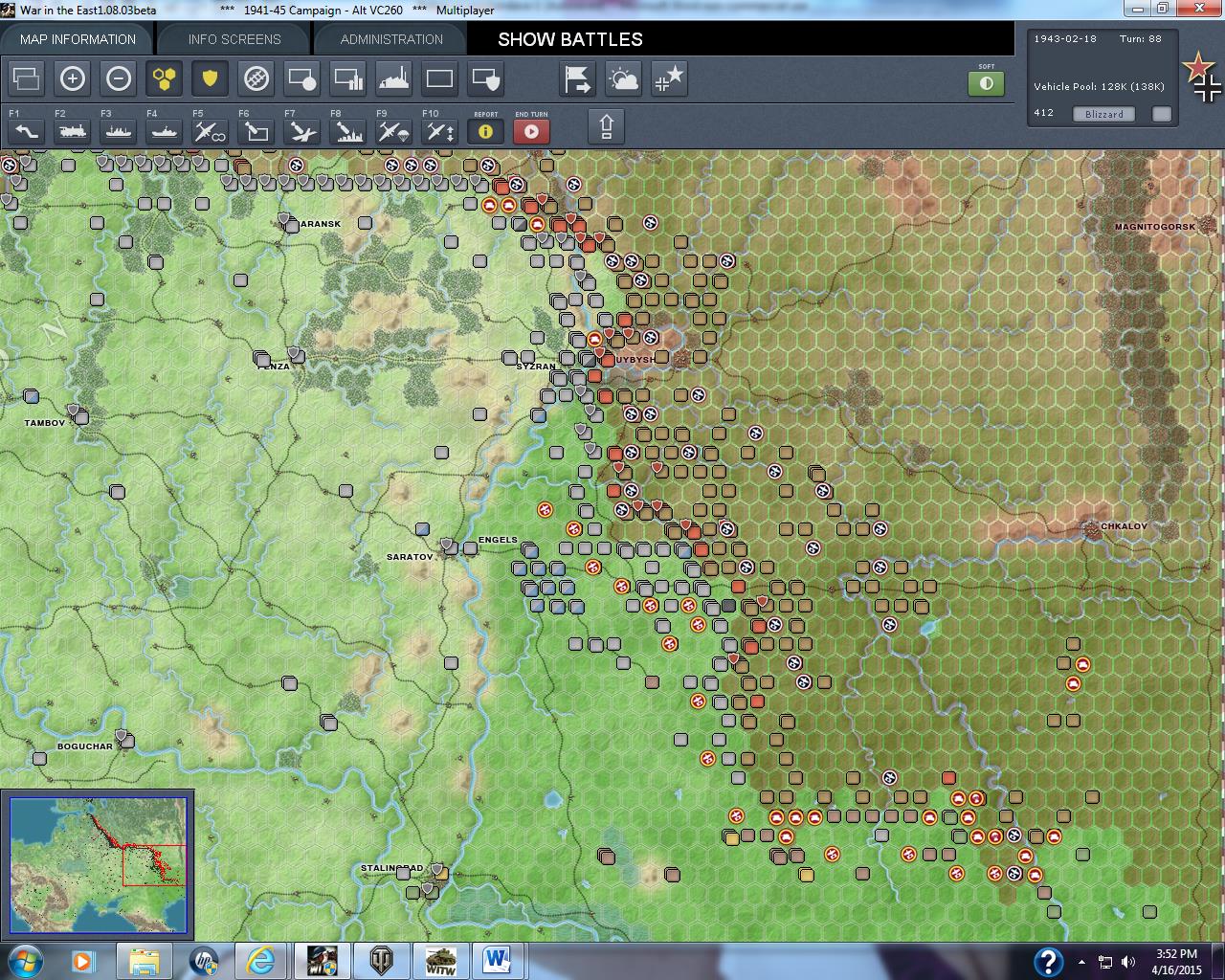Click the Boguchar city label

coord(85,746)
